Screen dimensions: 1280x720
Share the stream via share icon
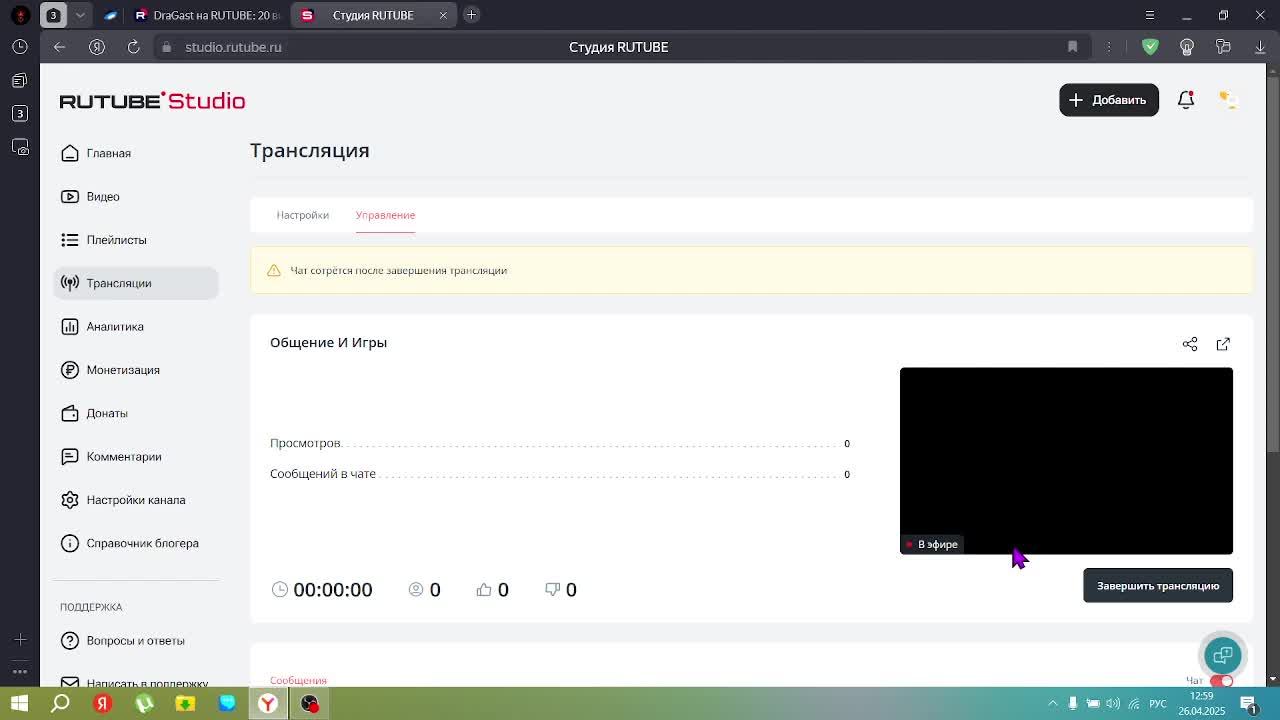pyautogui.click(x=1190, y=344)
